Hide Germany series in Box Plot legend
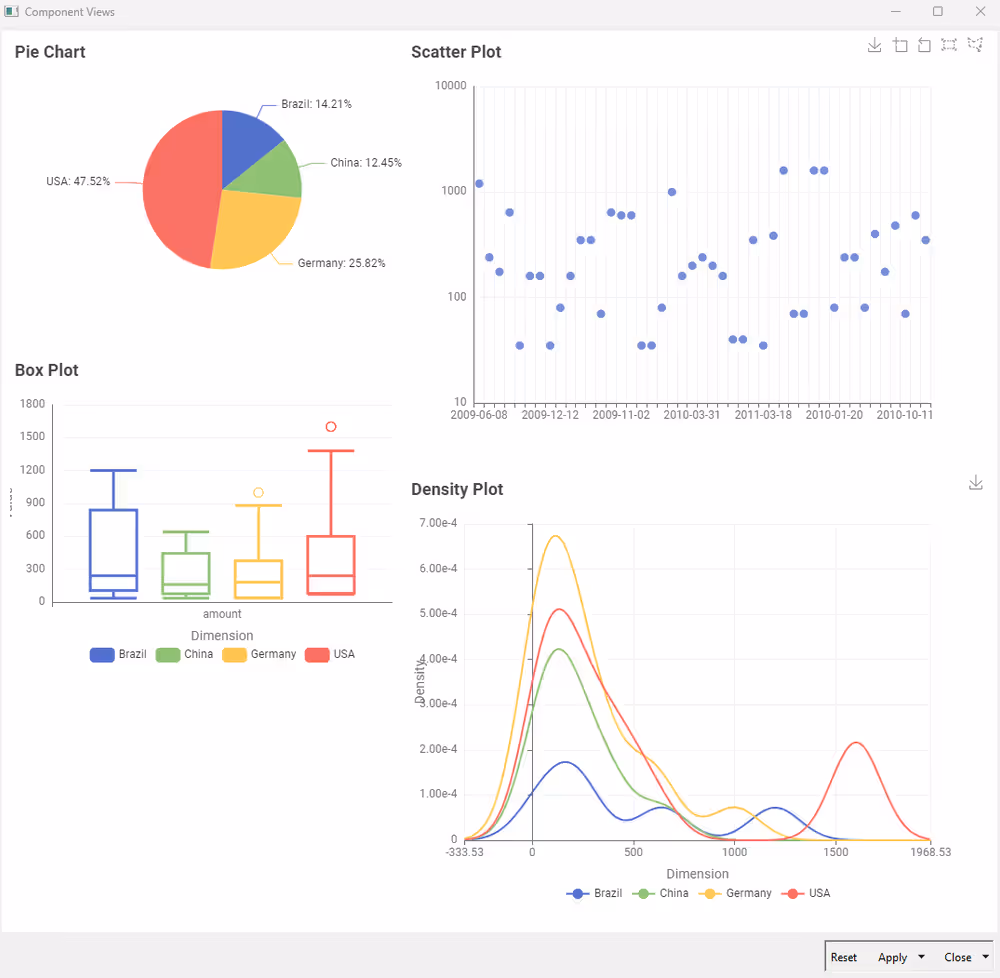 click(260, 655)
